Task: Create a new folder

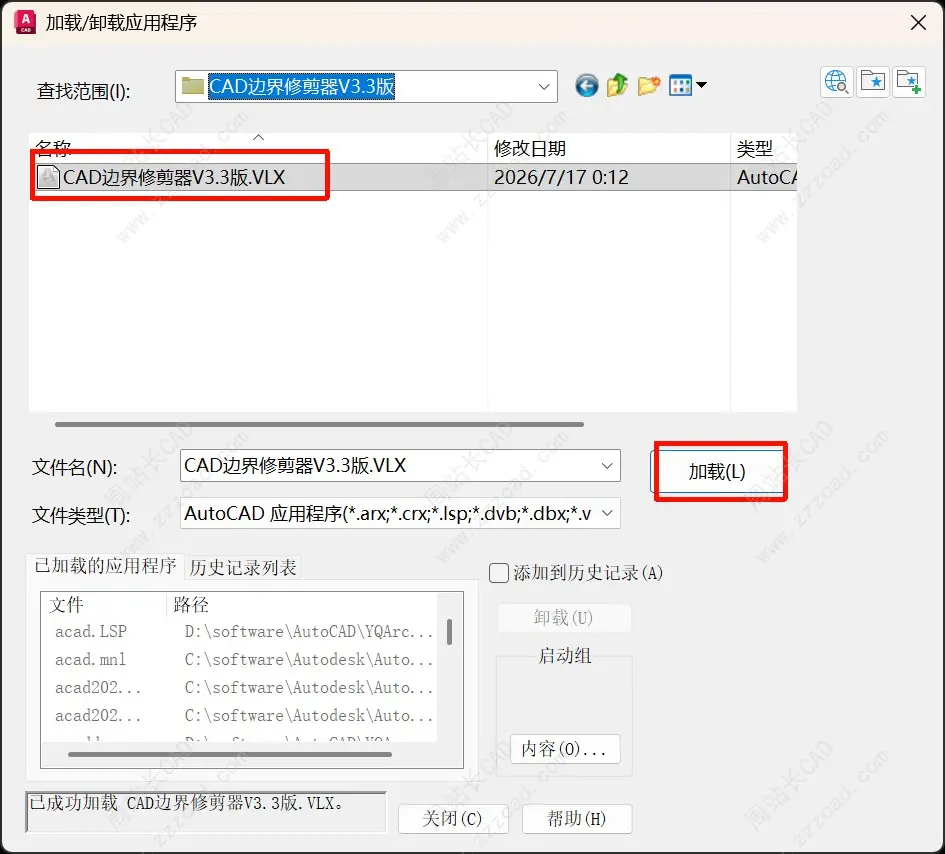Action: click(x=648, y=86)
